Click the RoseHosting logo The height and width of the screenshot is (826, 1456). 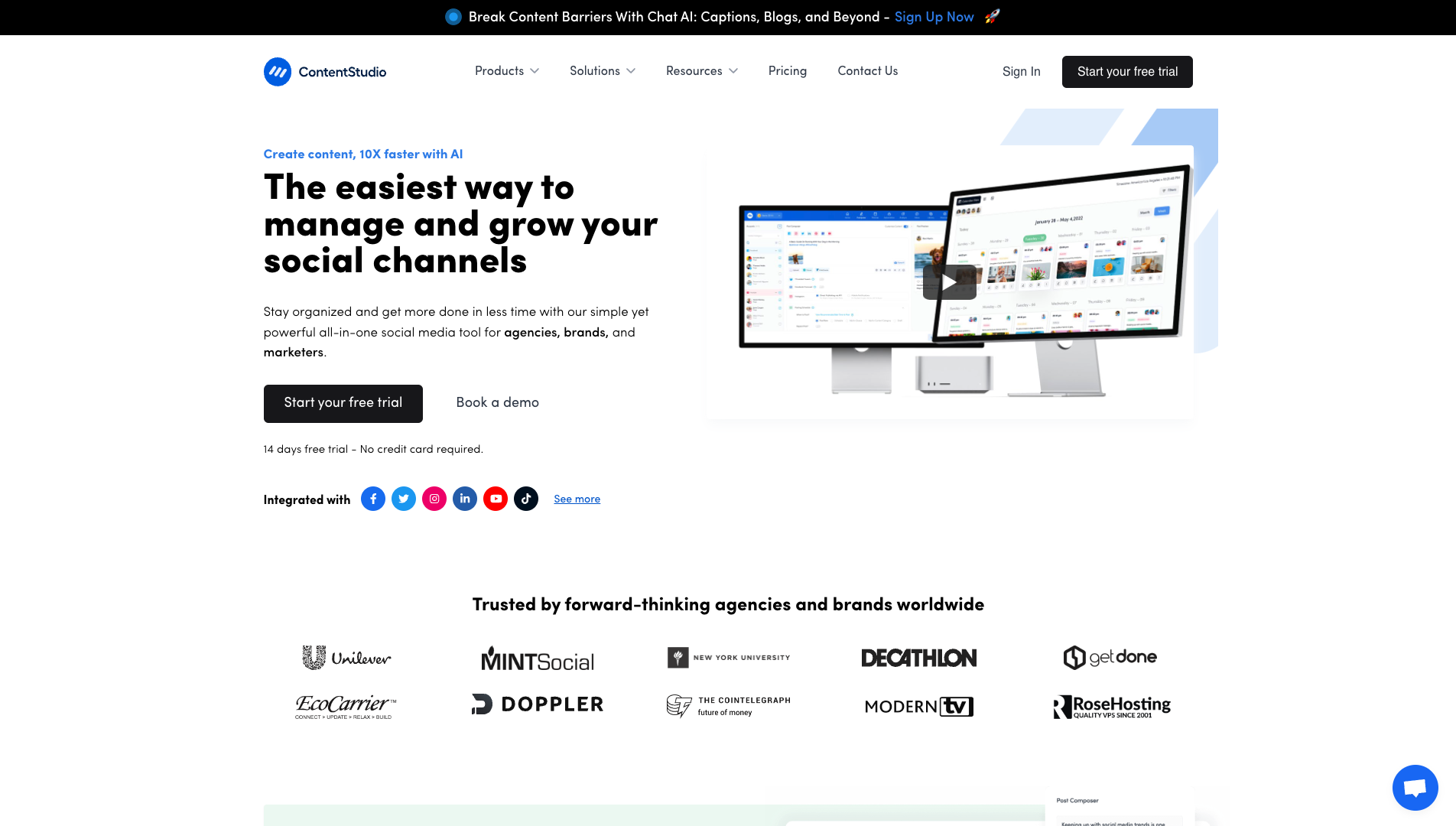click(1112, 707)
